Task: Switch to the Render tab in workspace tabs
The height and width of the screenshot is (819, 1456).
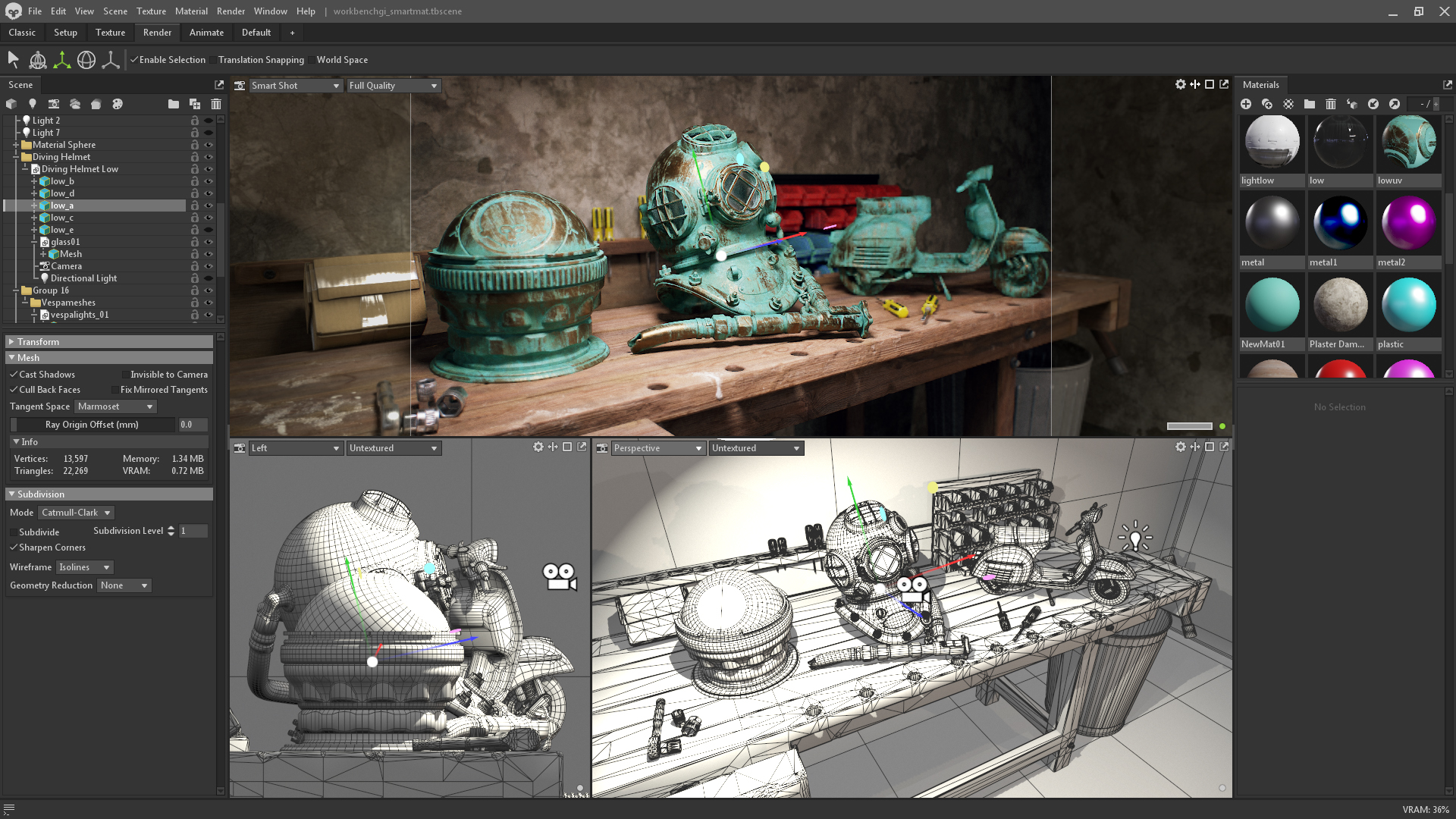Action: point(156,32)
